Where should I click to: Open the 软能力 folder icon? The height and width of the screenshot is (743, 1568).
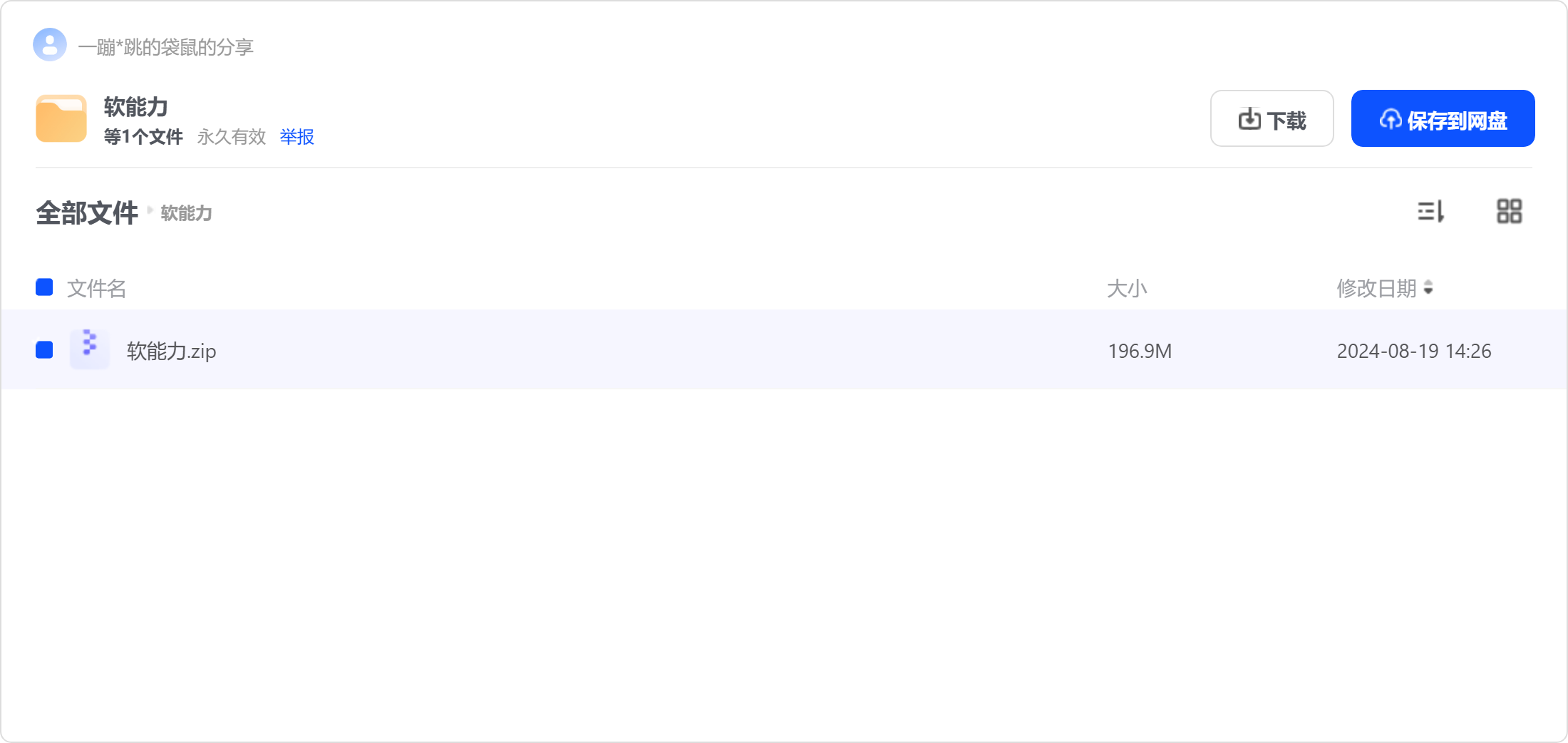pos(61,118)
